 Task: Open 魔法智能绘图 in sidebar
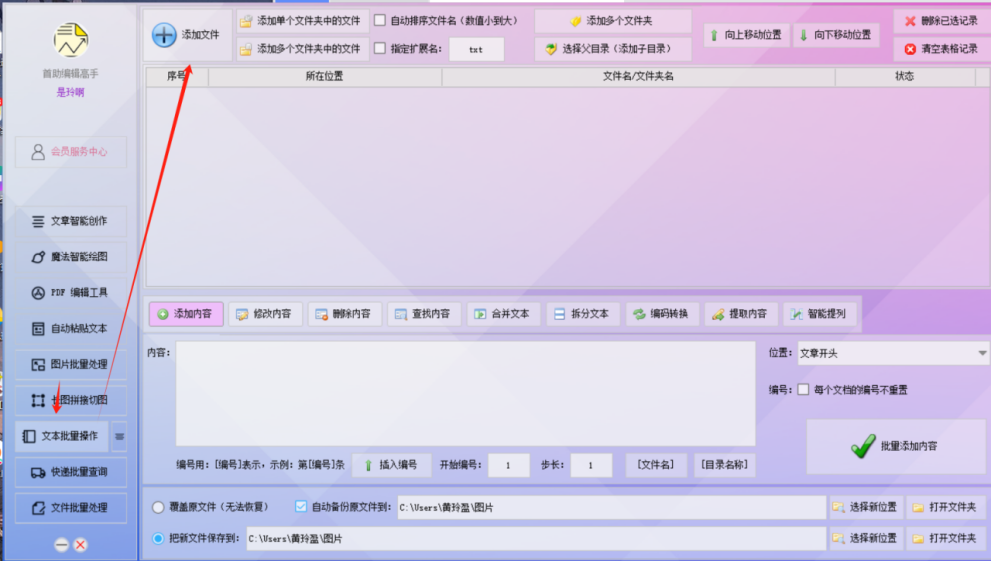coord(71,257)
